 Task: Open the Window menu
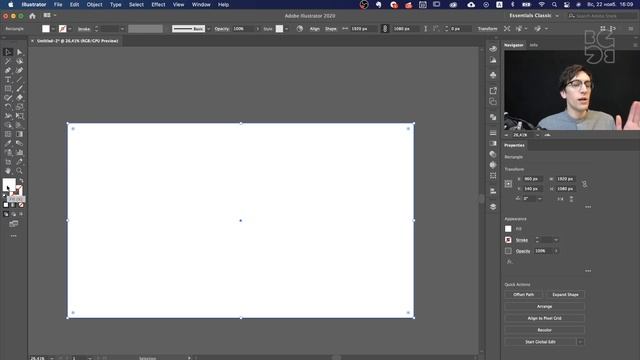201,4
